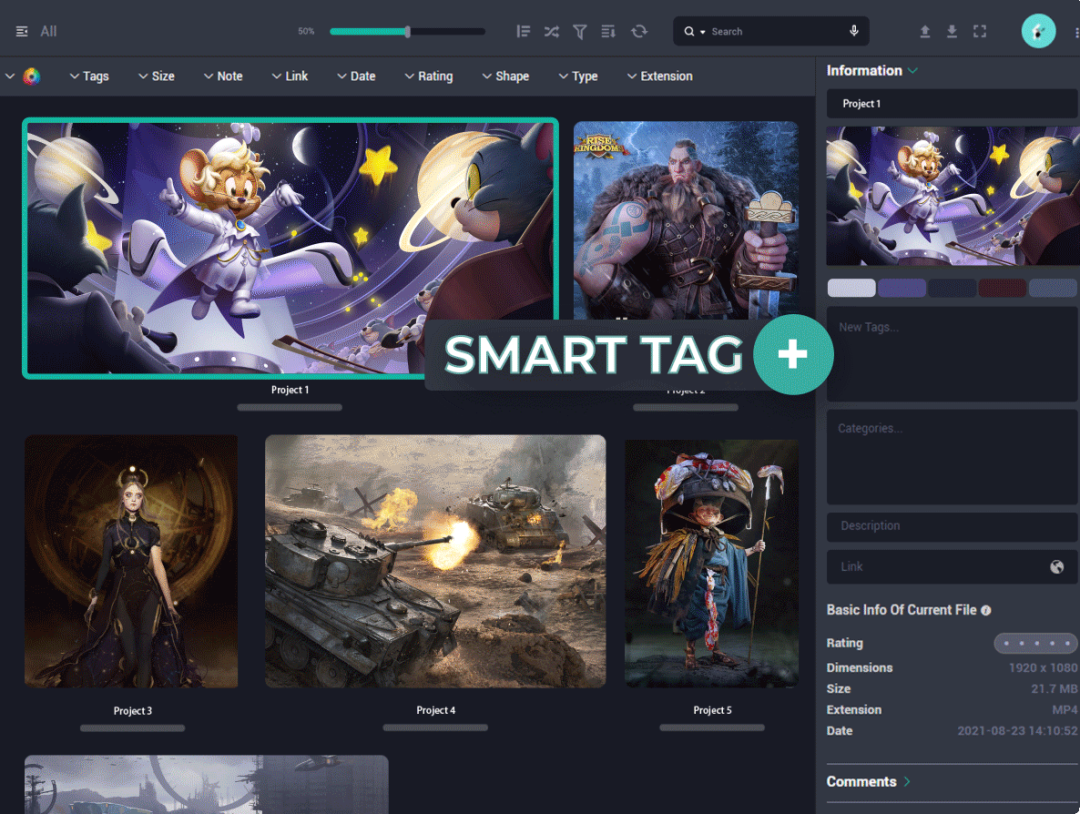
Task: Collapse the Information panel chevron
Action: coord(913,70)
